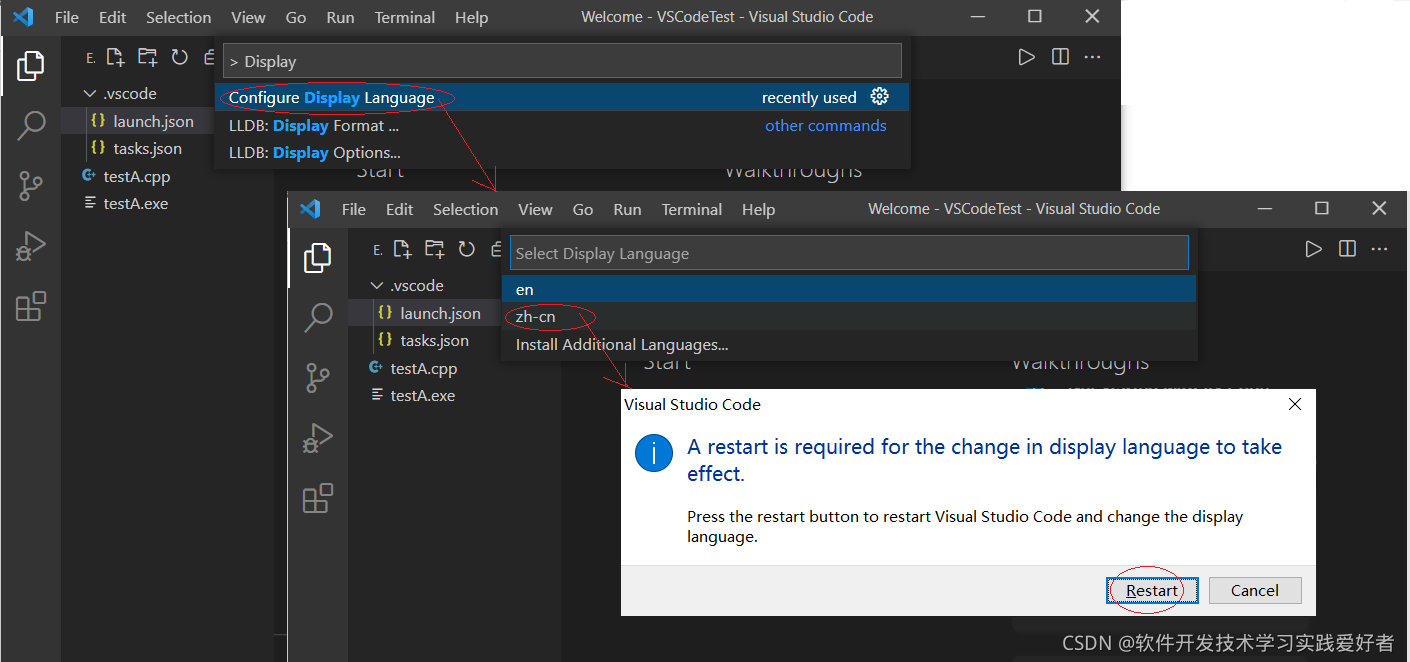1410x662 pixels.
Task: Click the gear icon beside recently used
Action: point(880,97)
